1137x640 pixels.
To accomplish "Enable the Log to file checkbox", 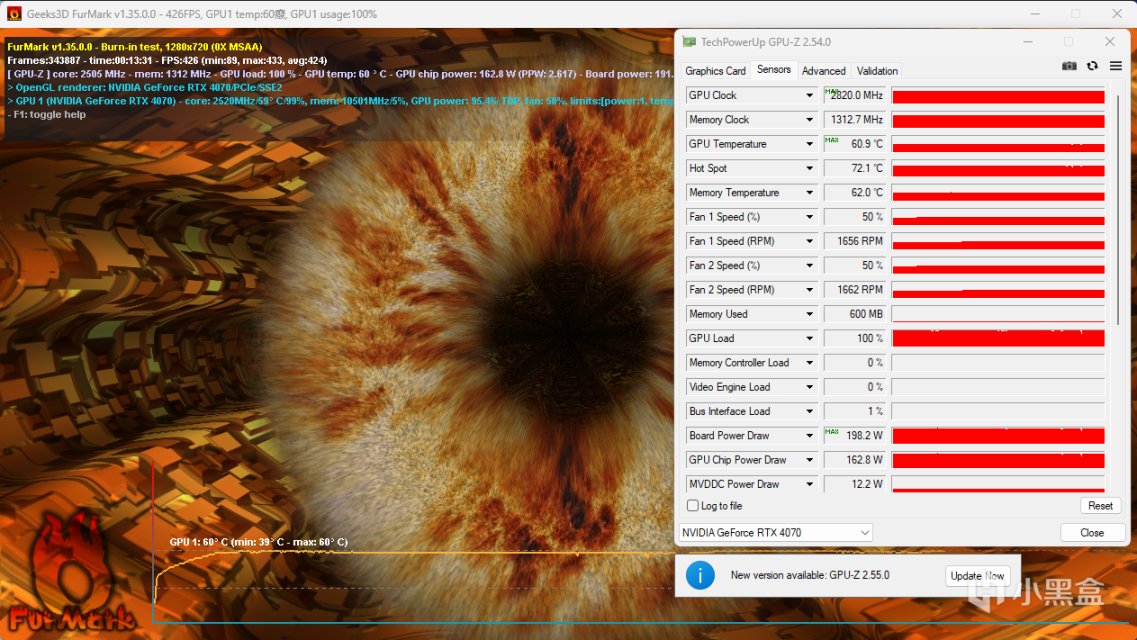I will click(693, 506).
